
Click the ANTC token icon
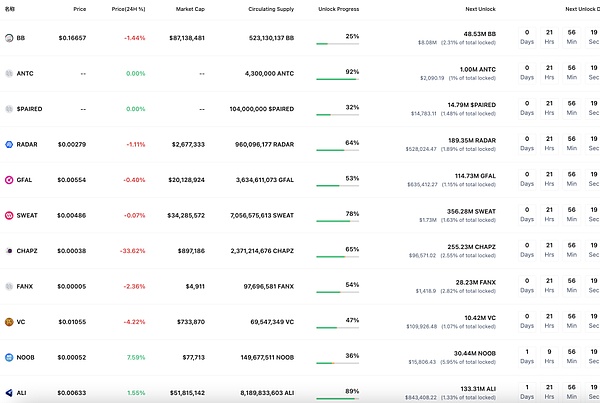pos(8,74)
